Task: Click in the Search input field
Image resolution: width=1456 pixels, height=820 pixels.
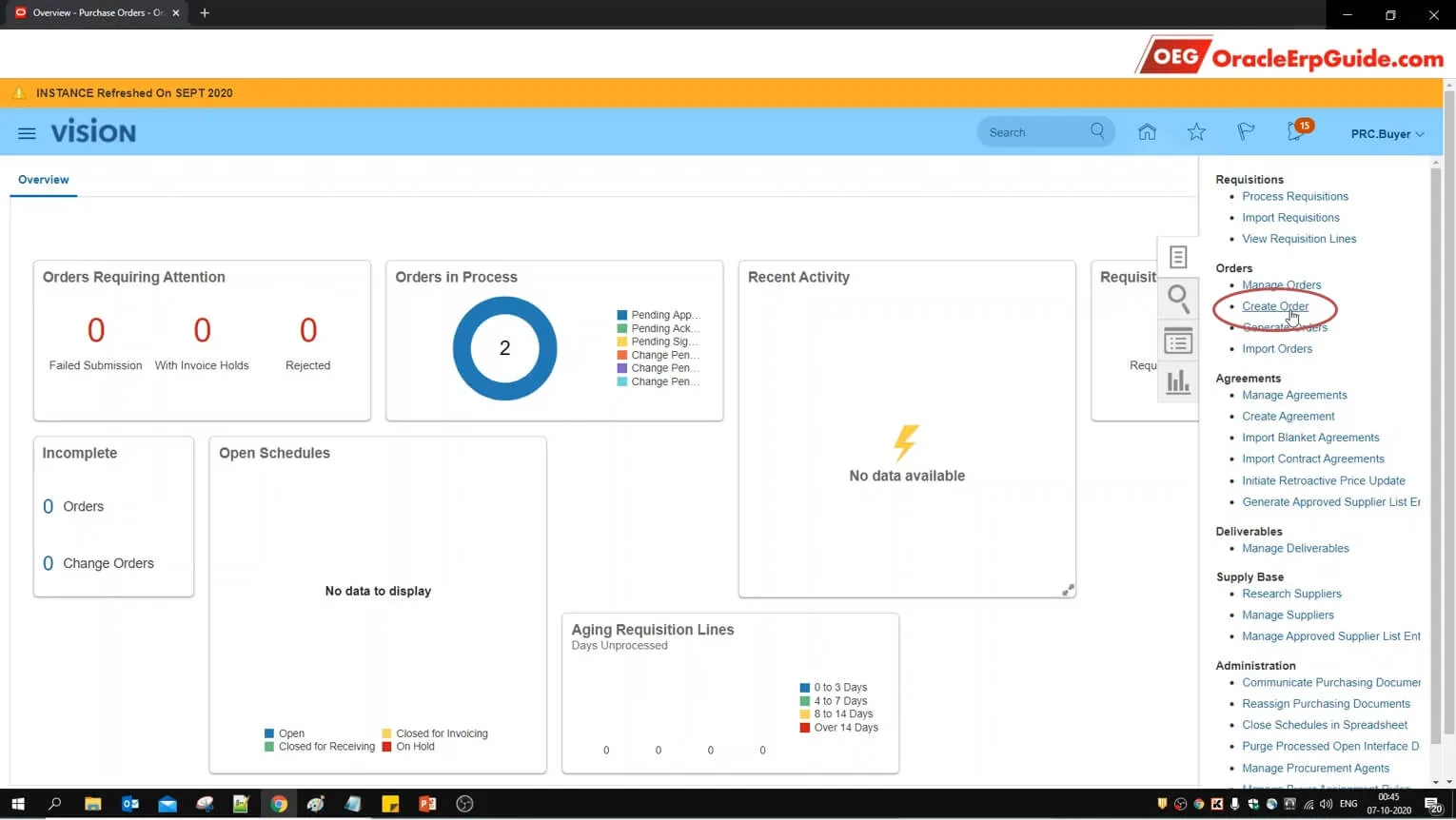Action: click(x=1035, y=132)
